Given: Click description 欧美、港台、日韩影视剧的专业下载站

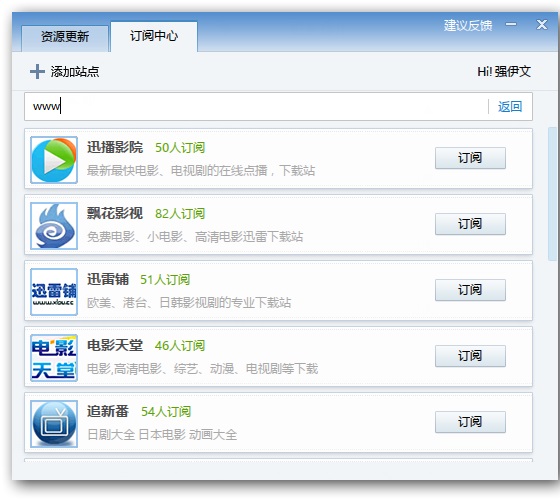Looking at the screenshot, I should pyautogui.click(x=189, y=302).
